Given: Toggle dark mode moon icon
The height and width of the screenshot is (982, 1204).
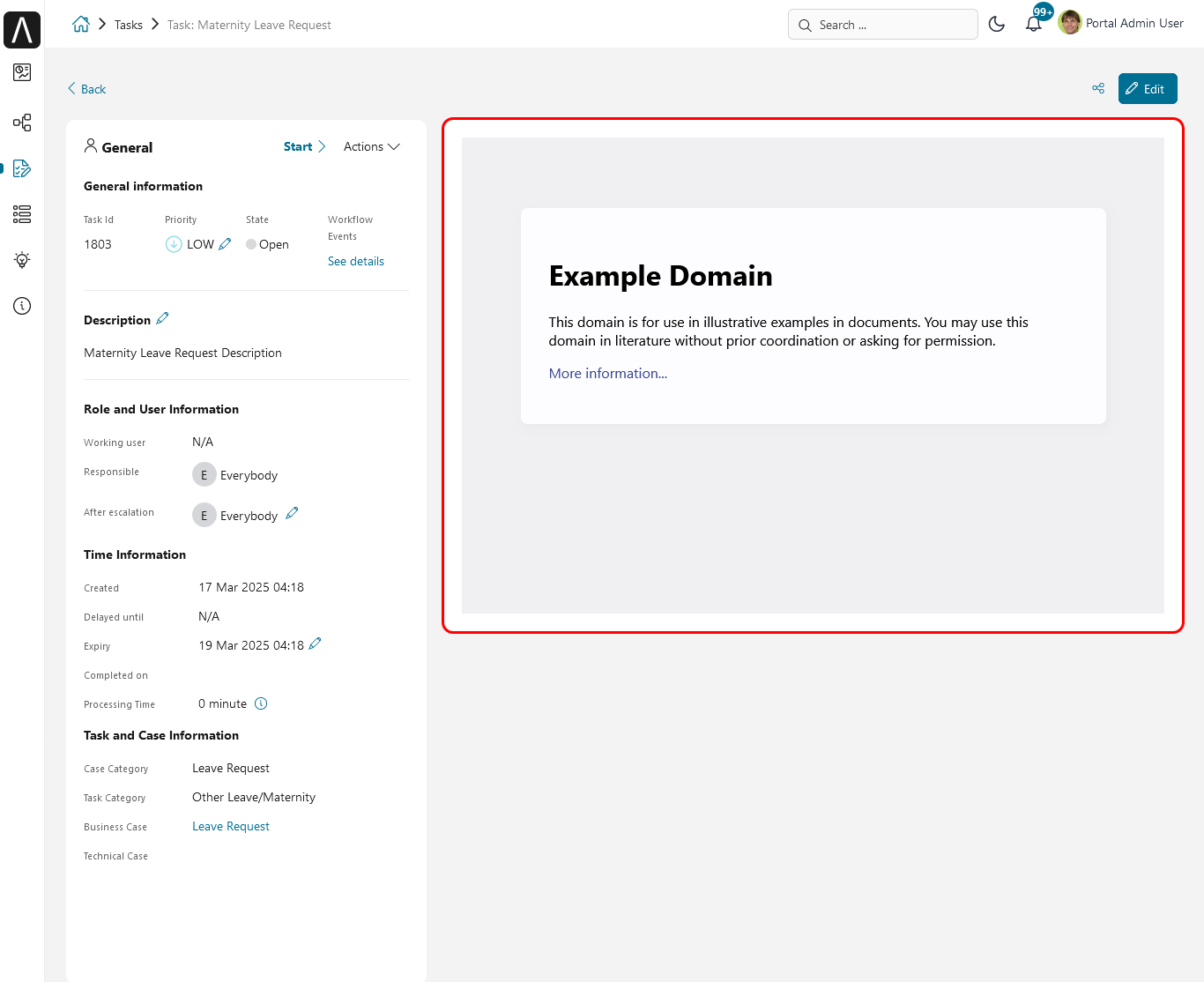Looking at the screenshot, I should click(997, 24).
